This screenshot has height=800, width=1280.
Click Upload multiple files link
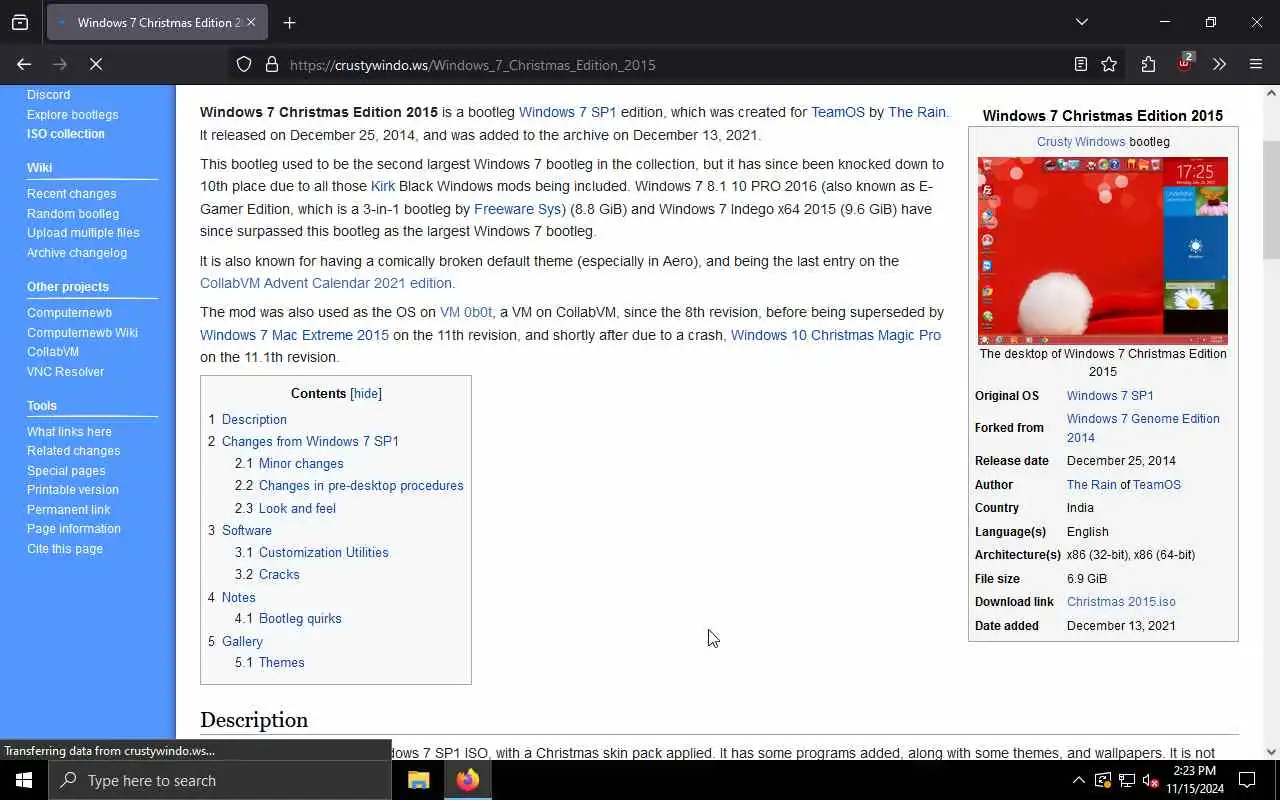83,233
